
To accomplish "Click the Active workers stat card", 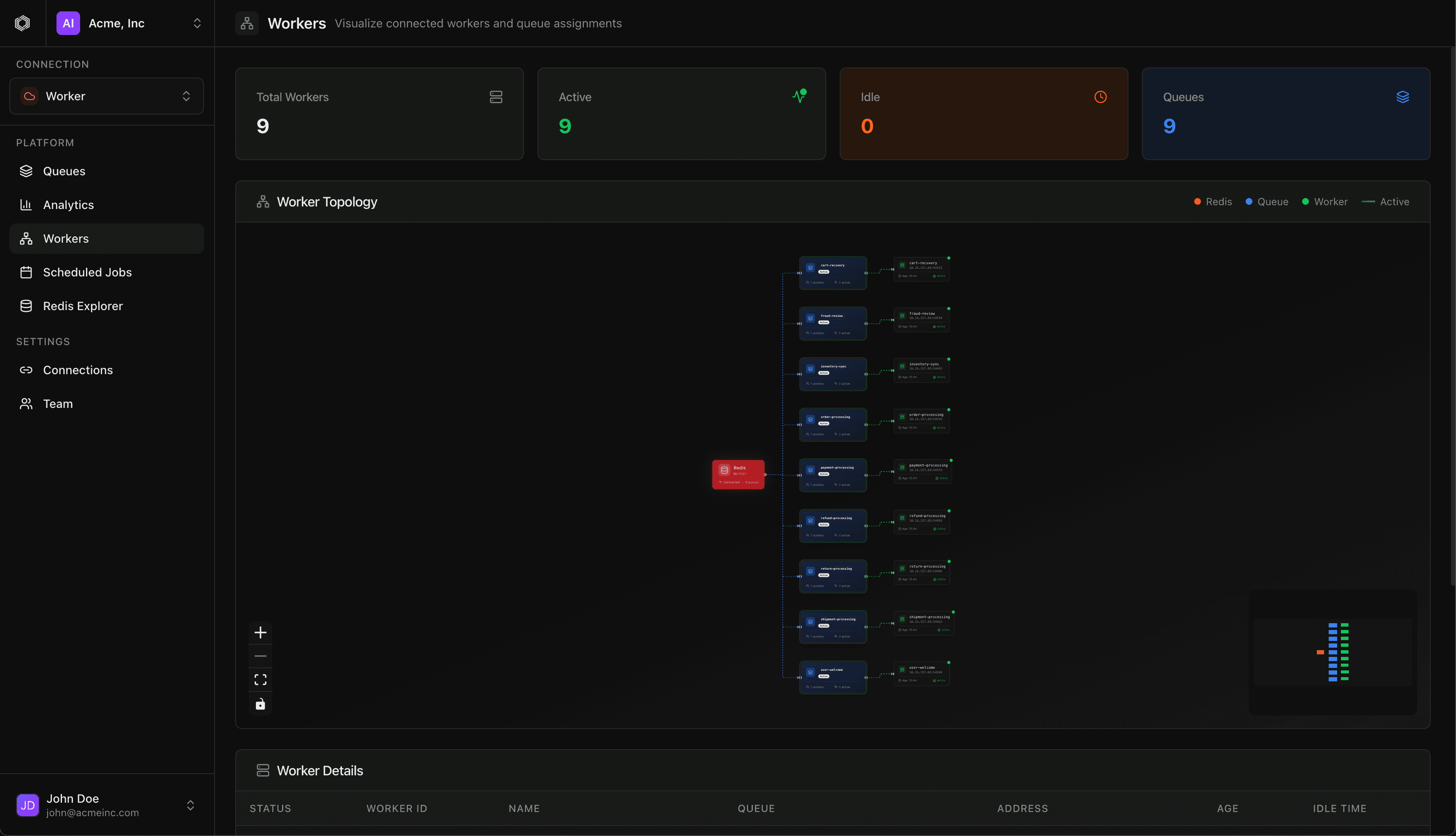I will pos(681,114).
